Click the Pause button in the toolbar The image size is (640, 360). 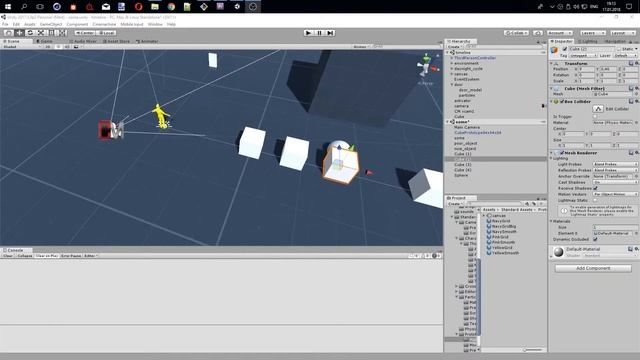tap(320, 33)
